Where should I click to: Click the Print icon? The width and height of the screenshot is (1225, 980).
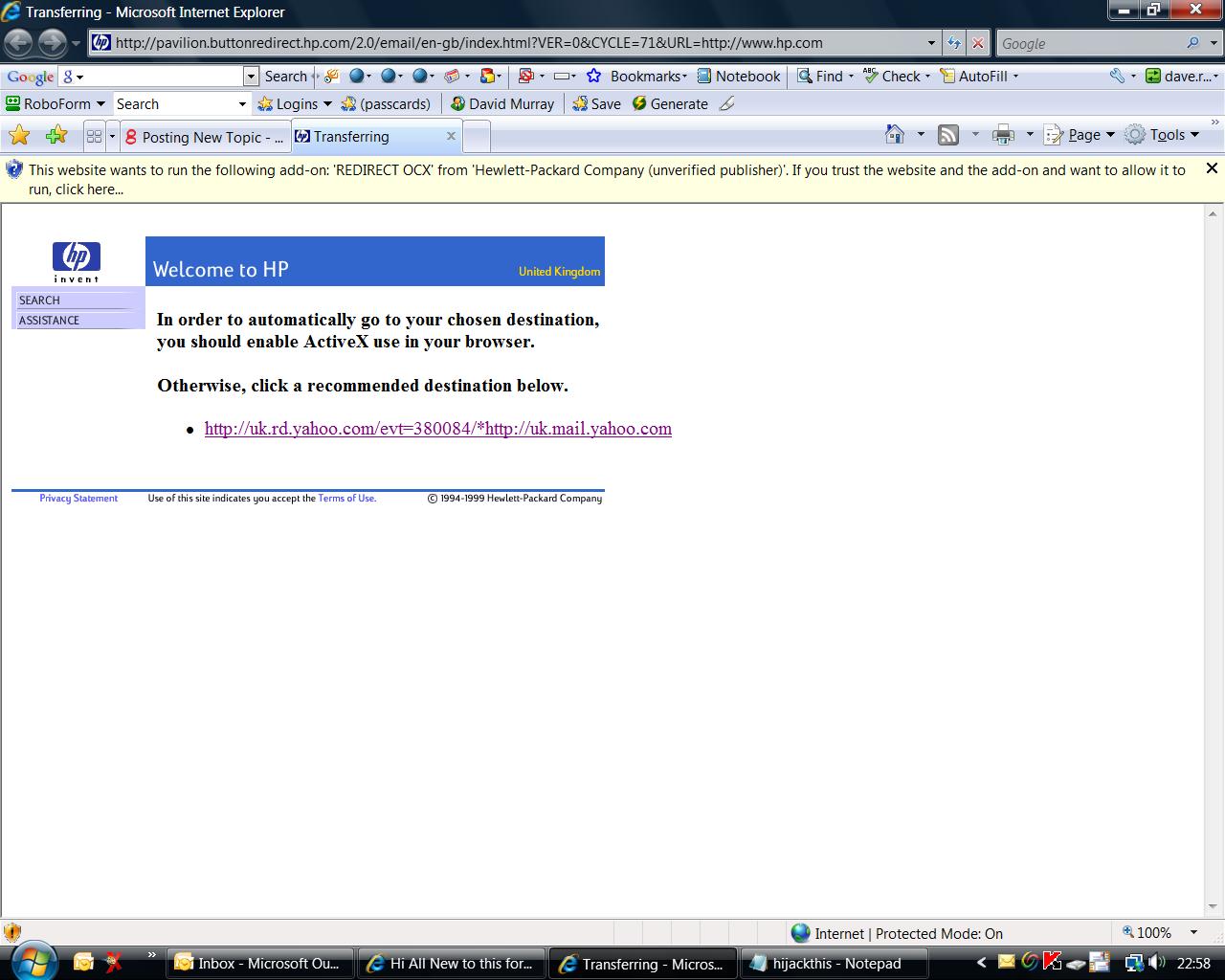pyautogui.click(x=1003, y=135)
